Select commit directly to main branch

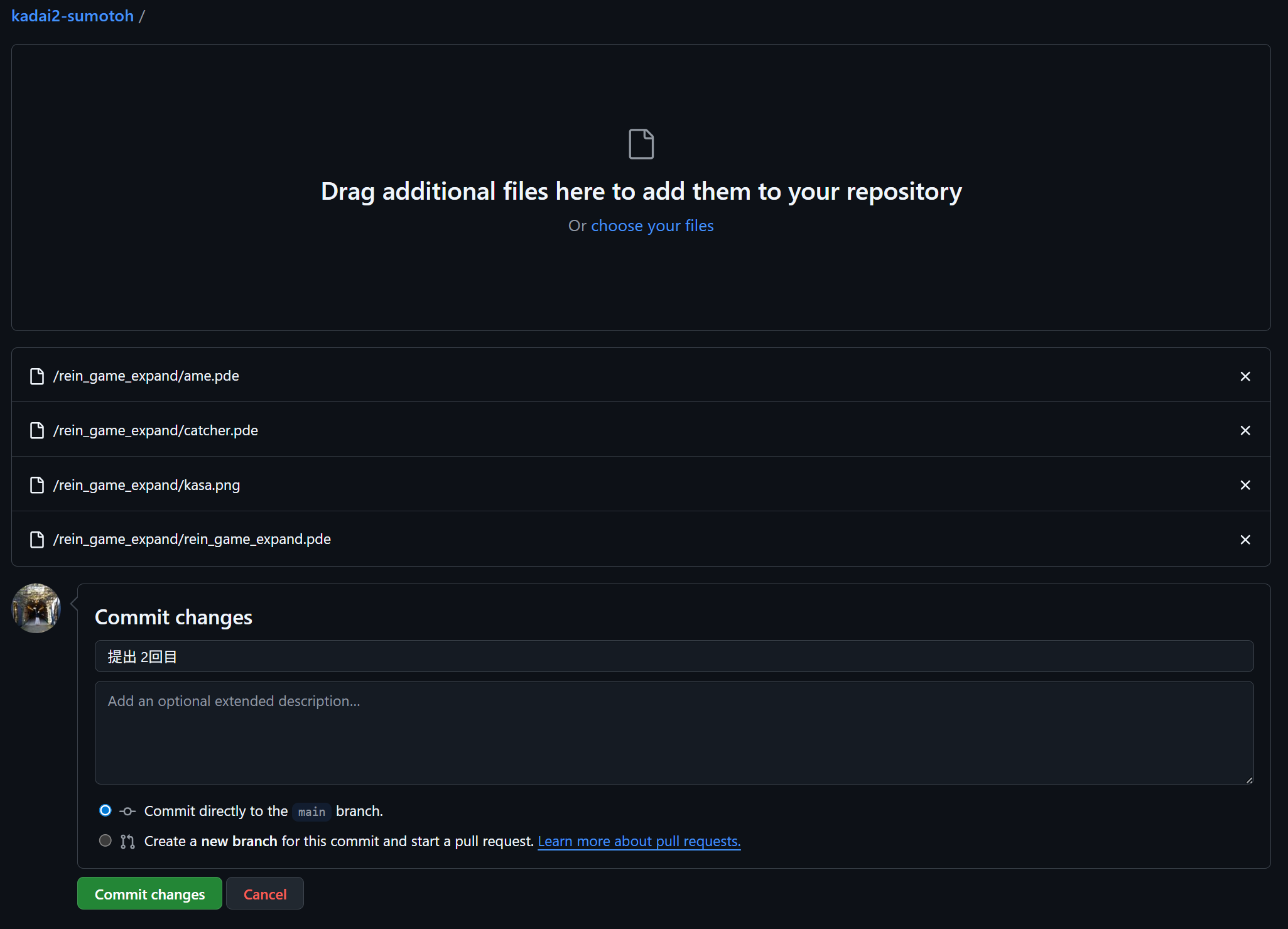pyautogui.click(x=106, y=810)
